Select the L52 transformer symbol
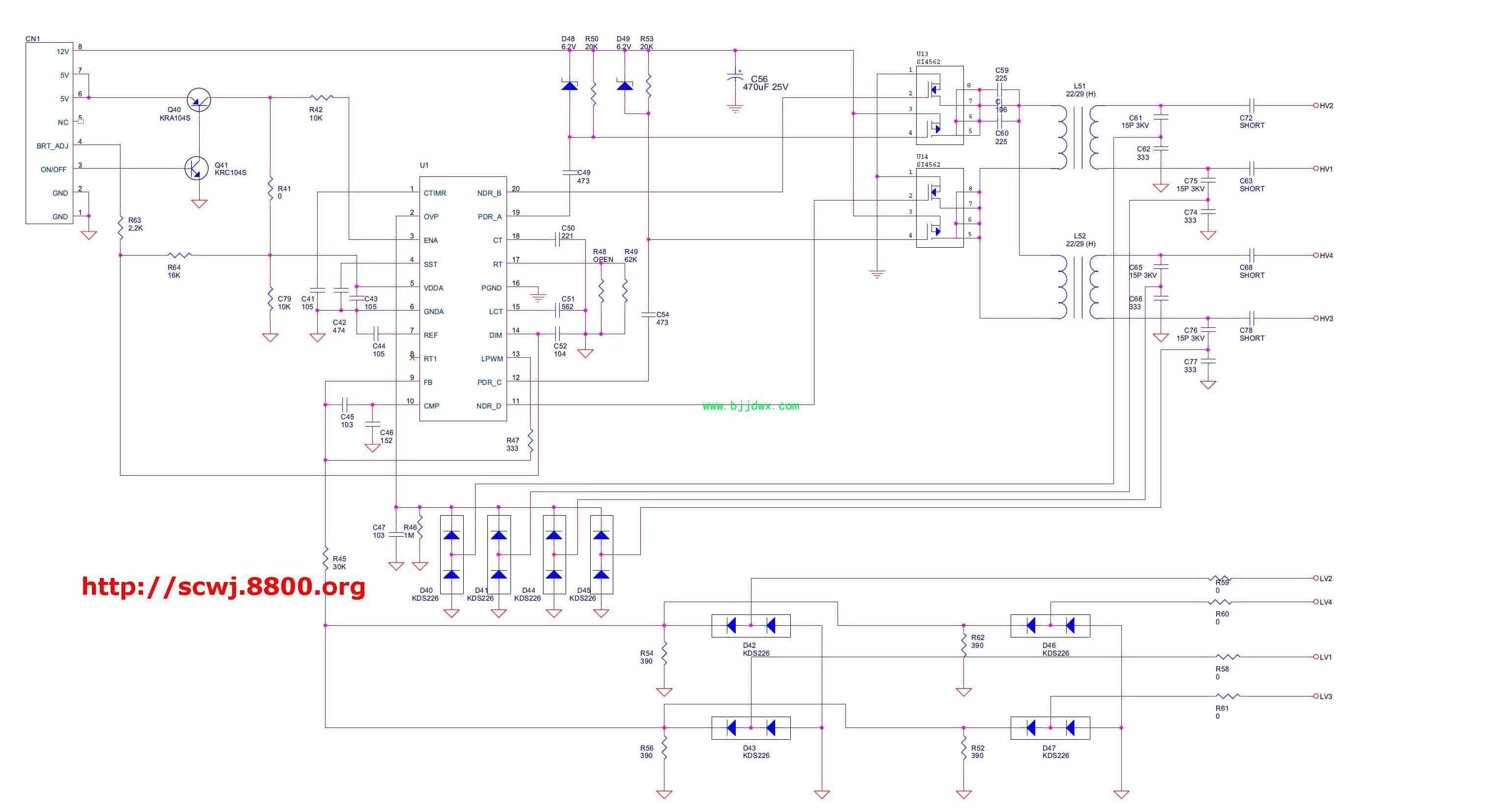1501x812 pixels. [1078, 287]
